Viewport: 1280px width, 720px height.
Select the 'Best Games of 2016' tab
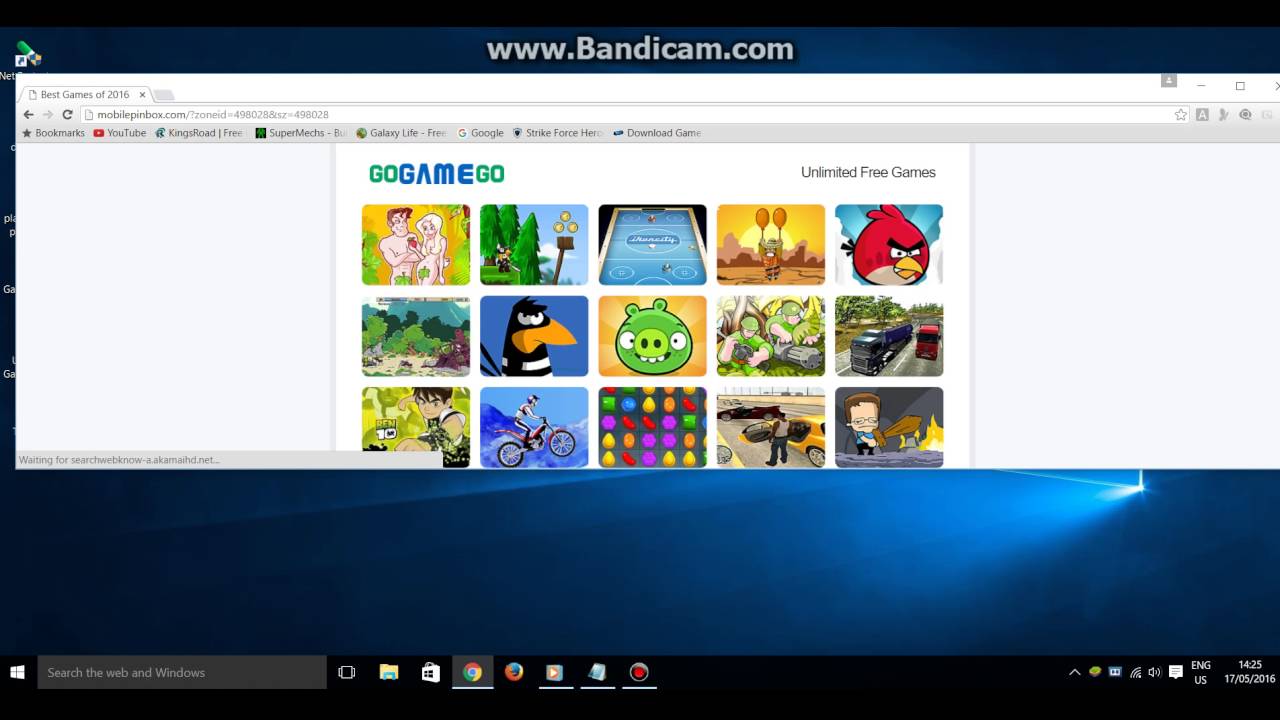pos(85,95)
